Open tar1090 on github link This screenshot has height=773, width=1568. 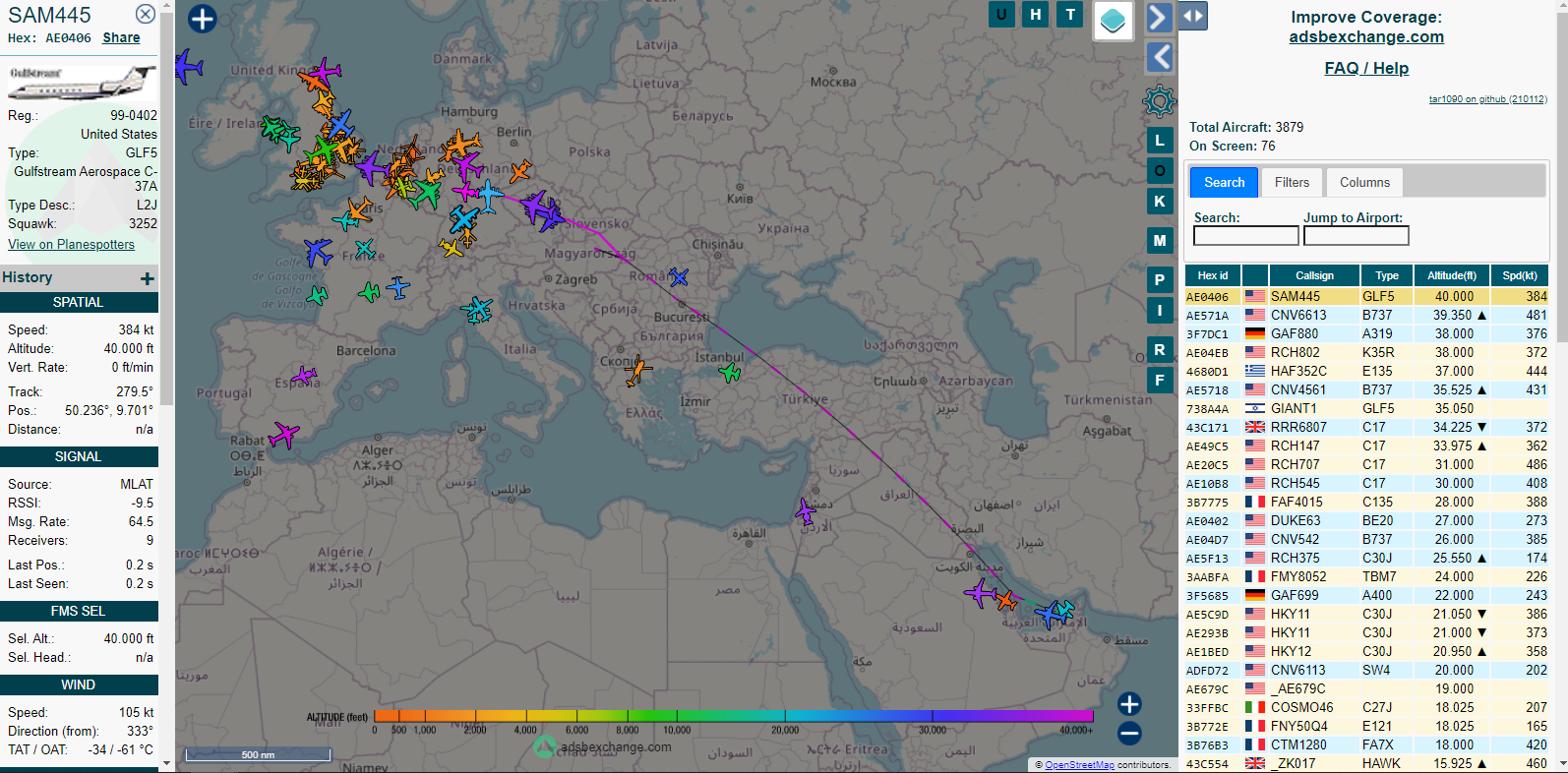(x=1487, y=99)
